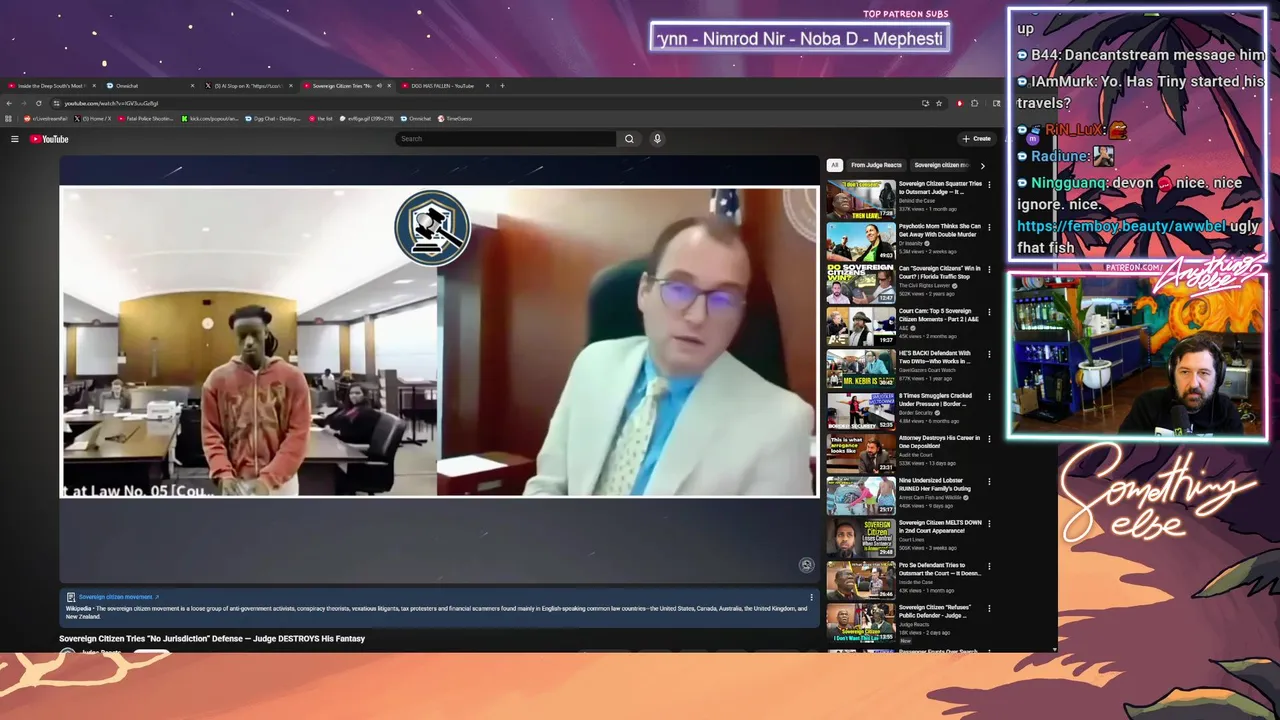
Task: Open the list bookmark
Action: coord(321,118)
